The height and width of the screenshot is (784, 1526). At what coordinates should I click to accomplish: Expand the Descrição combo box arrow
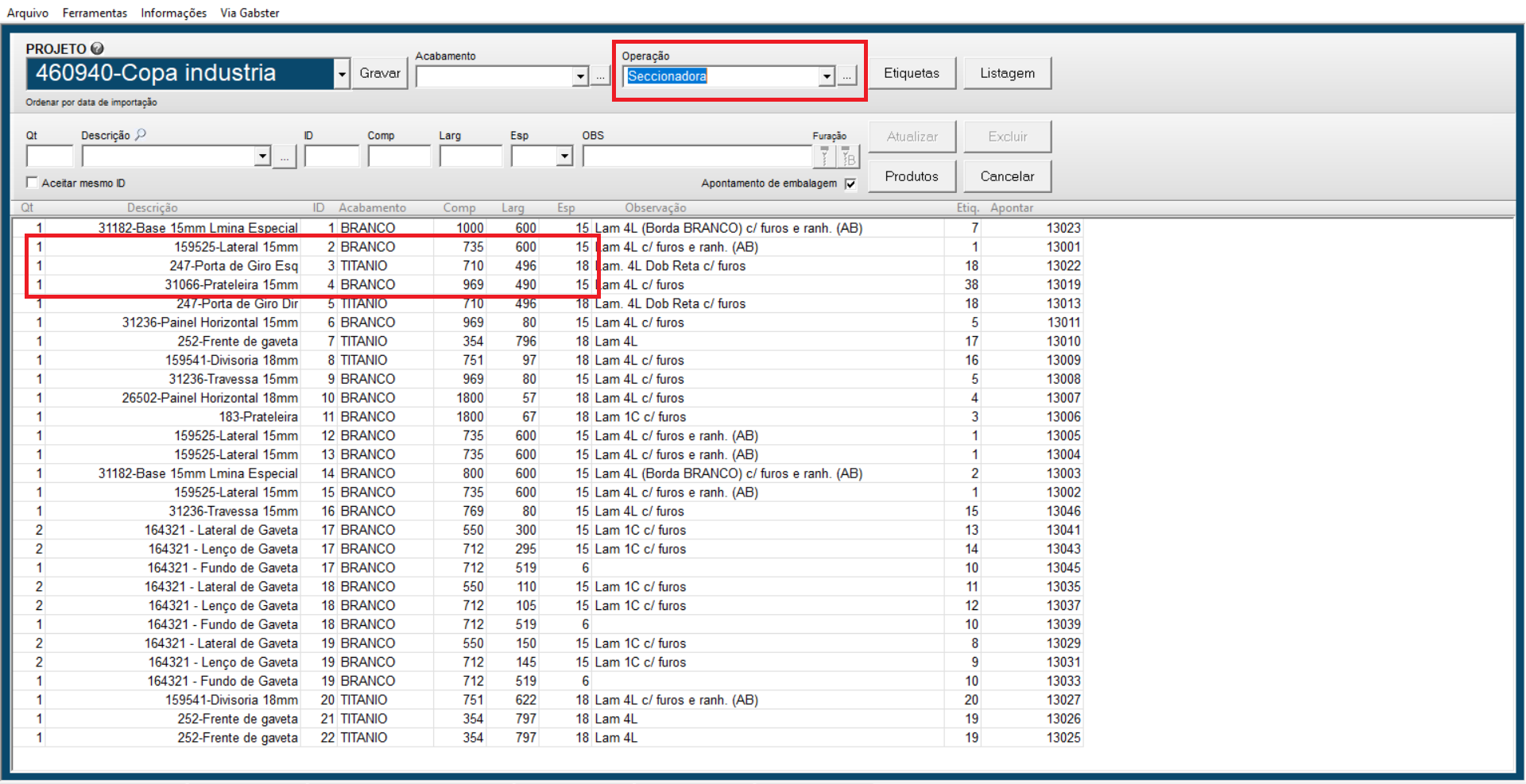point(262,156)
